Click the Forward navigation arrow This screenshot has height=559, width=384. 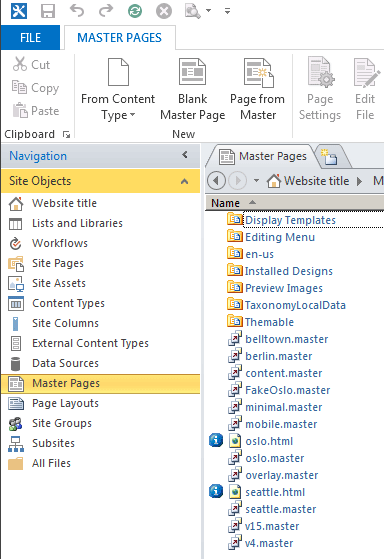coord(237,181)
